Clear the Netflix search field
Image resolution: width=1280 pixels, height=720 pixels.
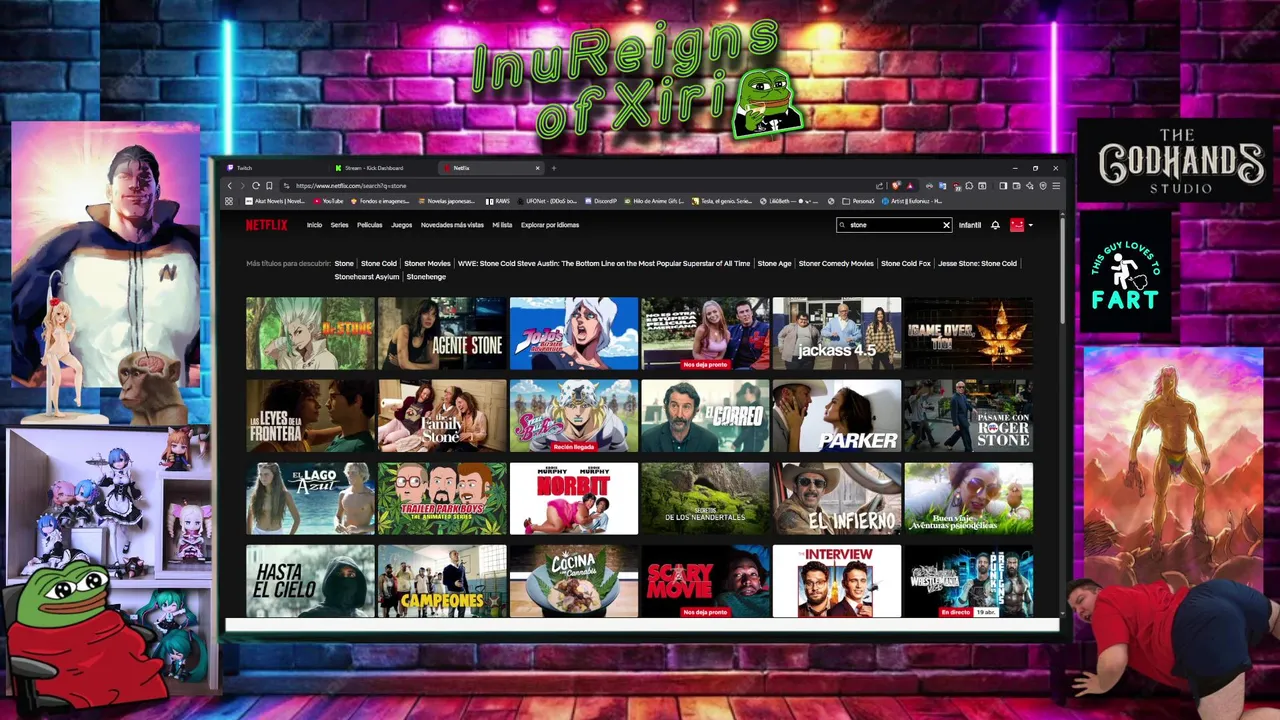click(946, 225)
